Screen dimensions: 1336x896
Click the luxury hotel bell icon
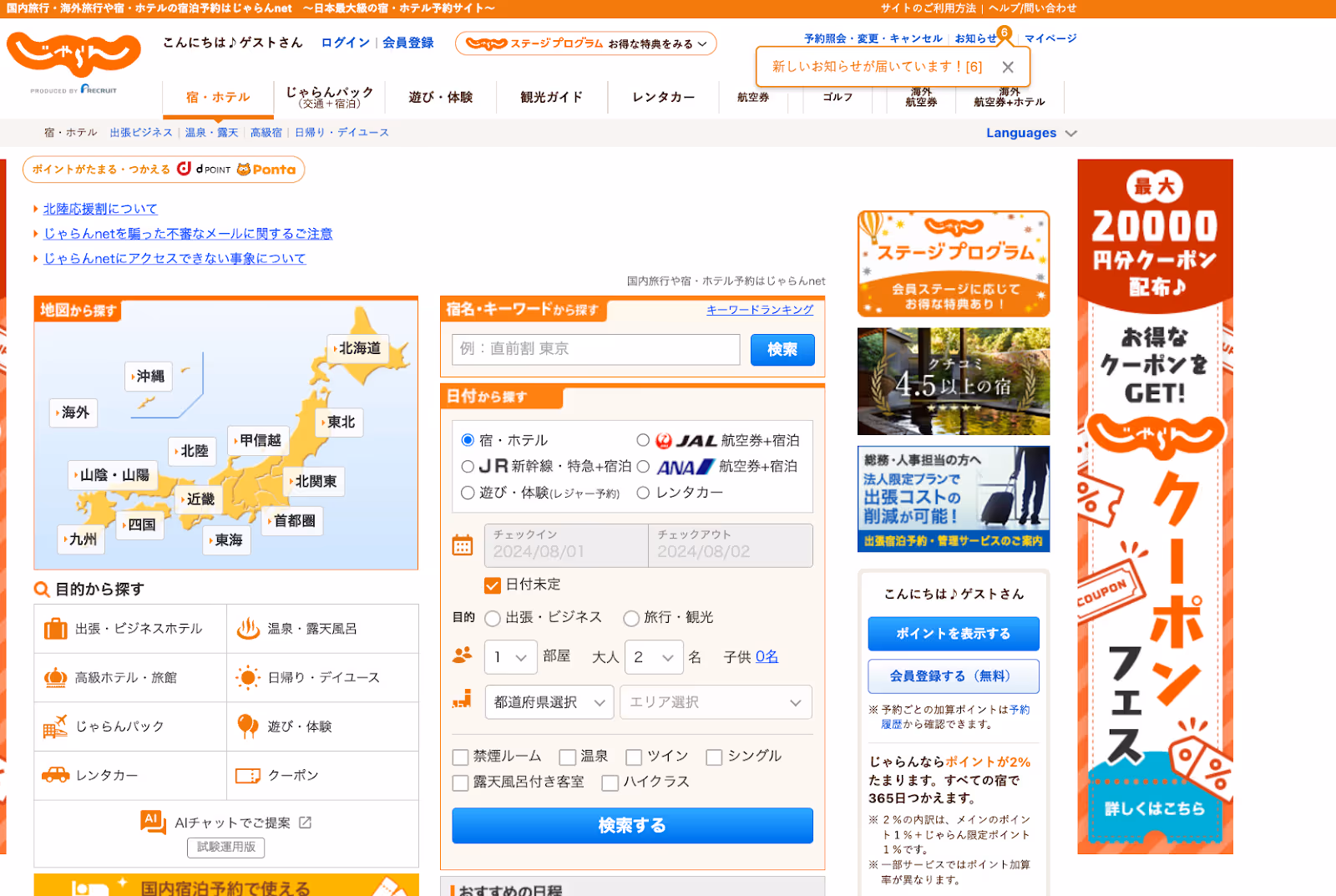click(56, 677)
